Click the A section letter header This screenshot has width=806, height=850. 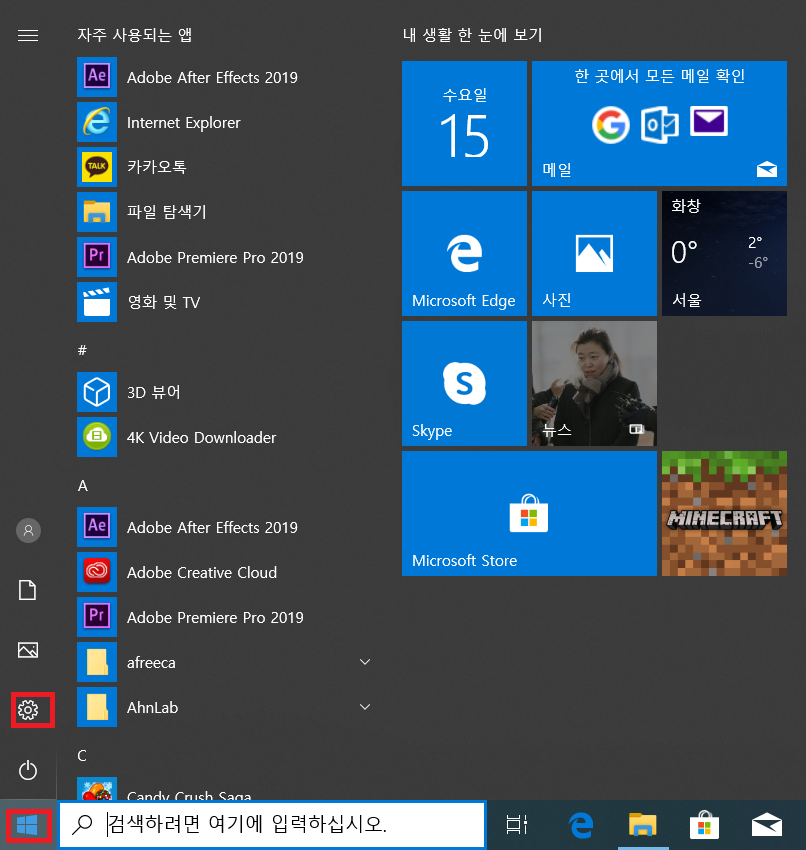82,486
